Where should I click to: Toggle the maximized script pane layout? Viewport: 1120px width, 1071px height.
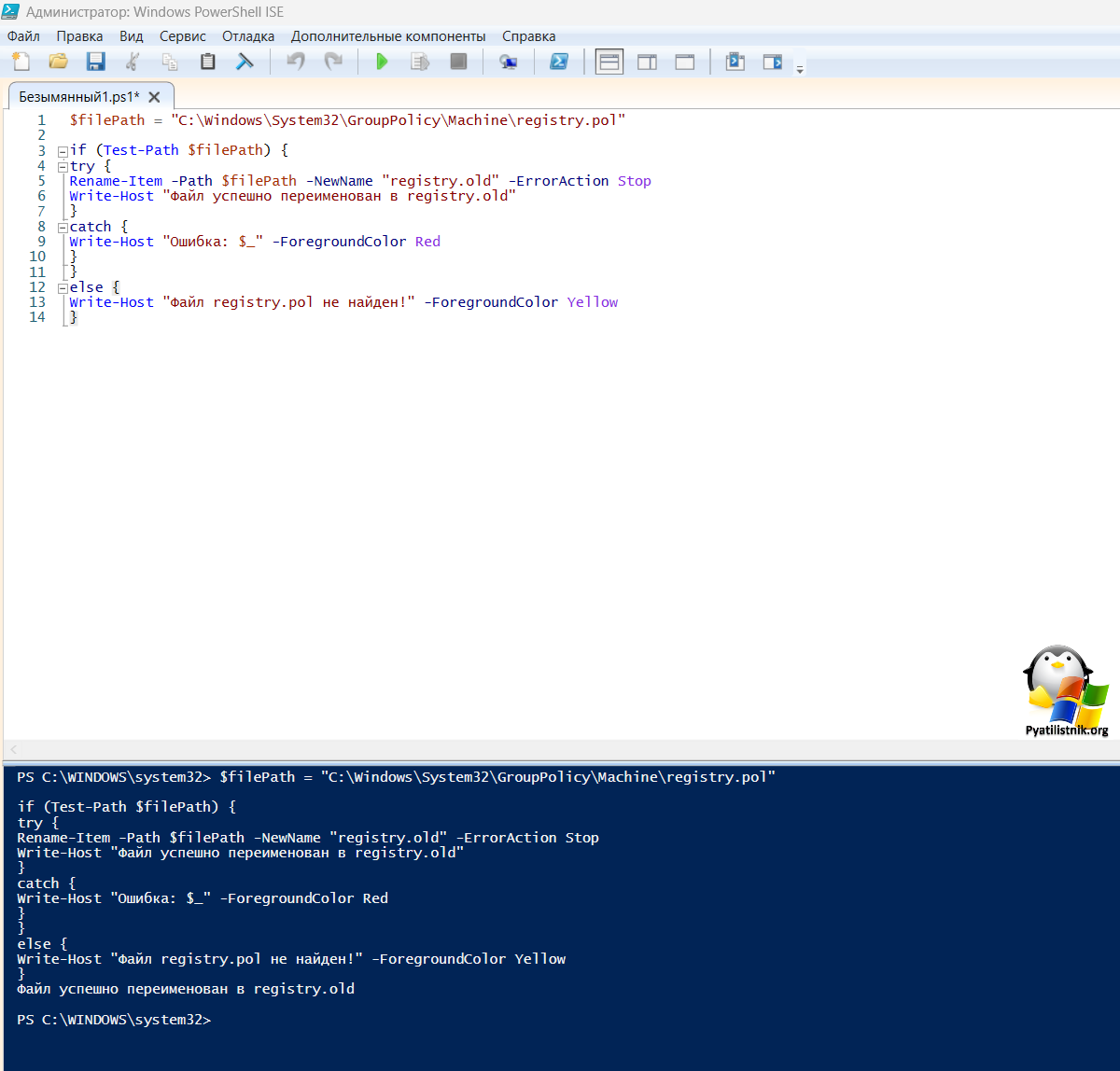click(x=685, y=62)
